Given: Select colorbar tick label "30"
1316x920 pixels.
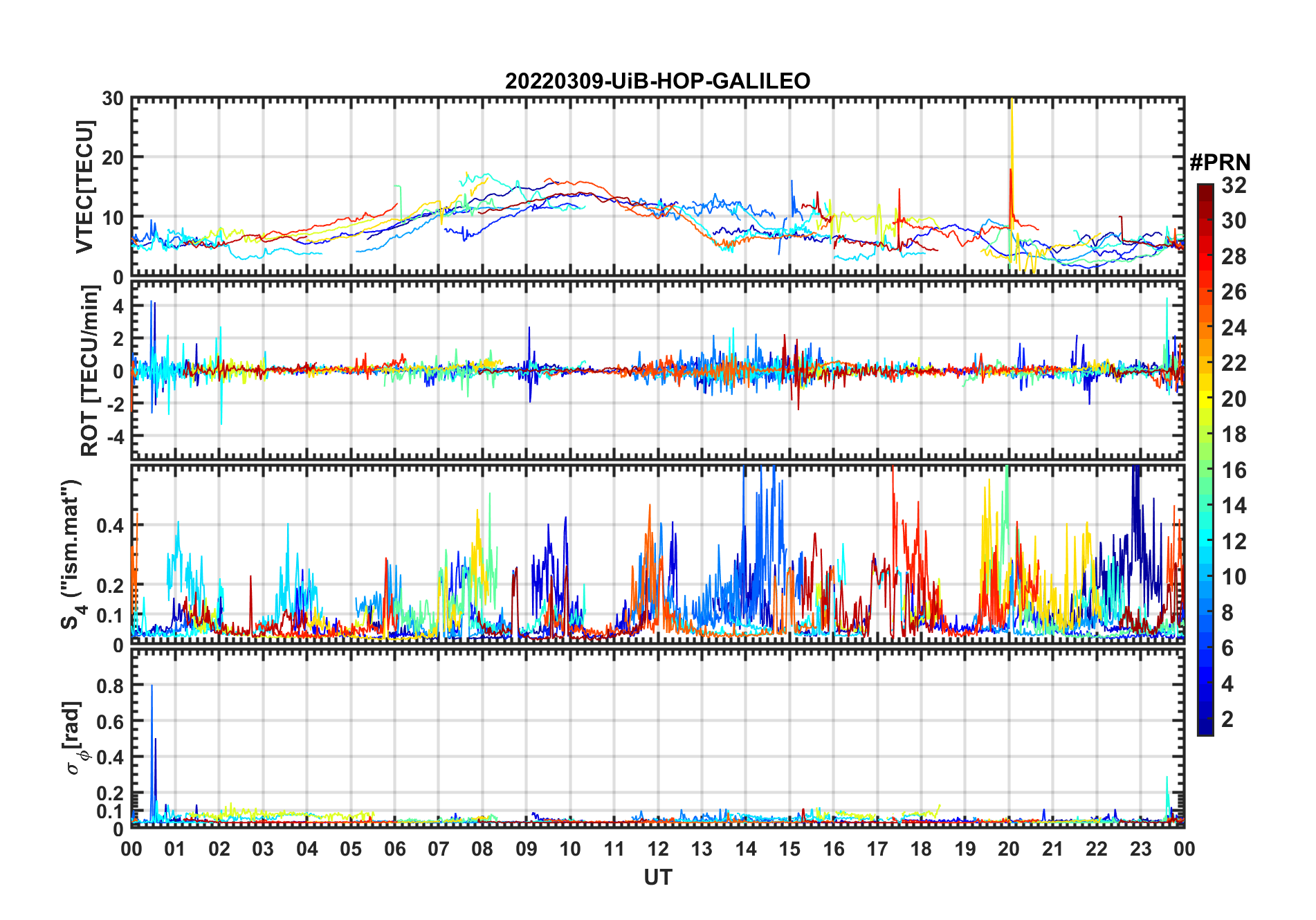Looking at the screenshot, I should point(1234,221).
